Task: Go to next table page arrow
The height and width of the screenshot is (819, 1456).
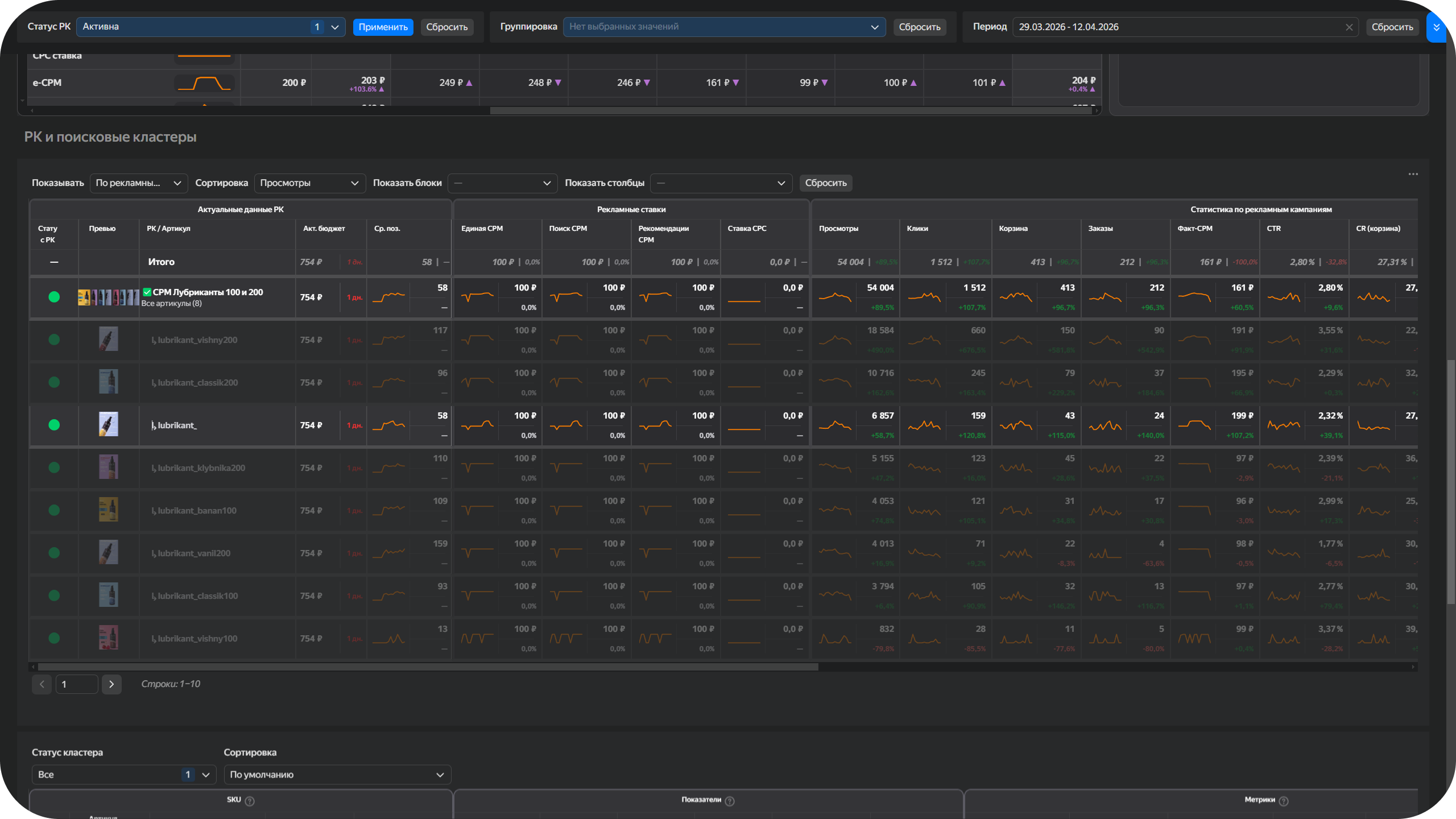Action: pos(111,684)
